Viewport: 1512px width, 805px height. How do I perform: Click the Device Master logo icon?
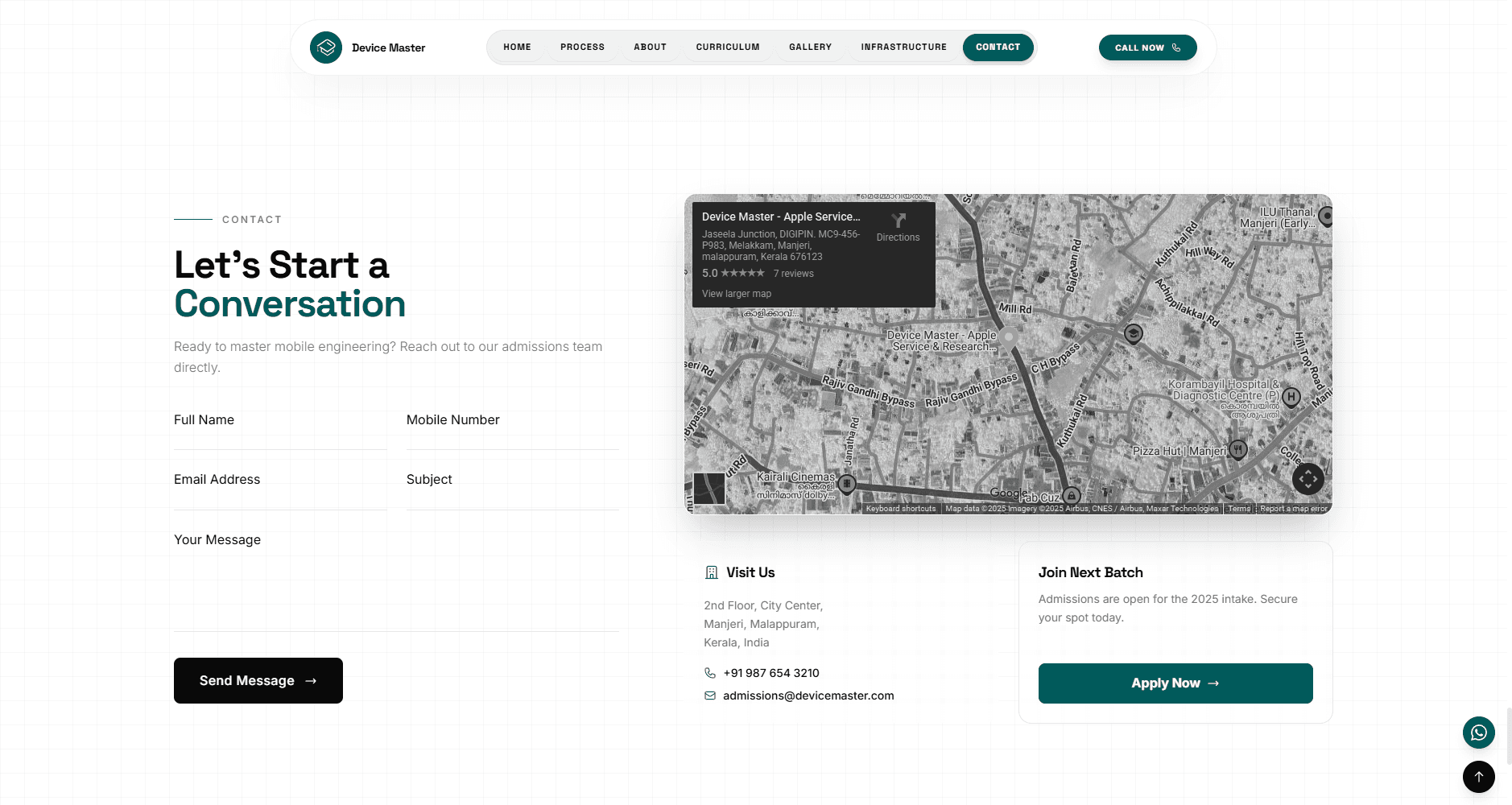(326, 47)
